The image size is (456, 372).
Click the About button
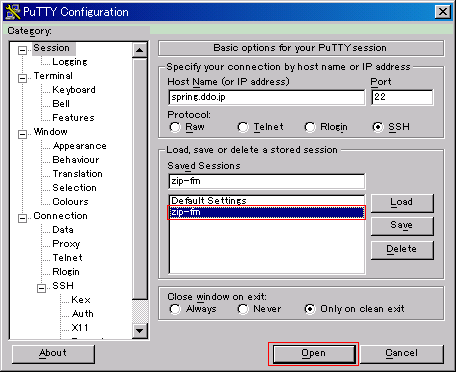53,354
